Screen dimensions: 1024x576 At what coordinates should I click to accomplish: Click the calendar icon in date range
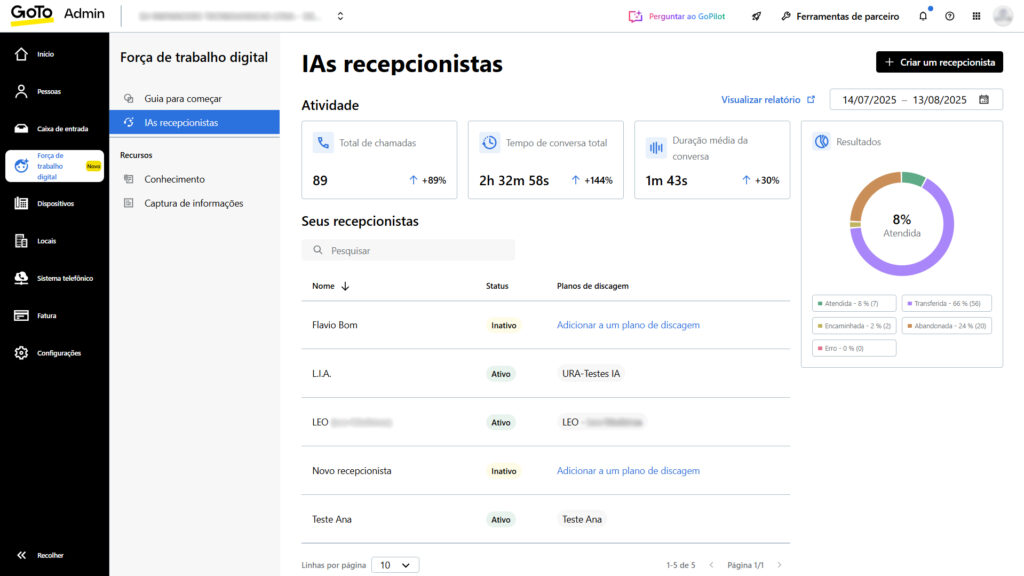pyautogui.click(x=984, y=100)
